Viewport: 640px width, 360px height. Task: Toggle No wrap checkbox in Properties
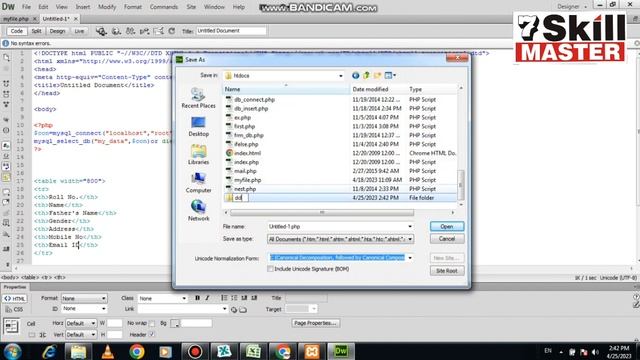152,323
